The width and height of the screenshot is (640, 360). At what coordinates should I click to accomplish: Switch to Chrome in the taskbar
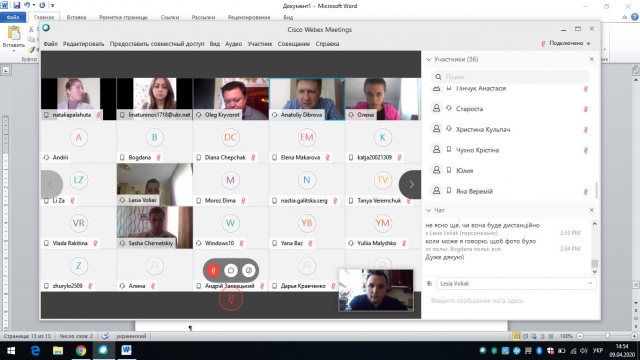coord(81,351)
